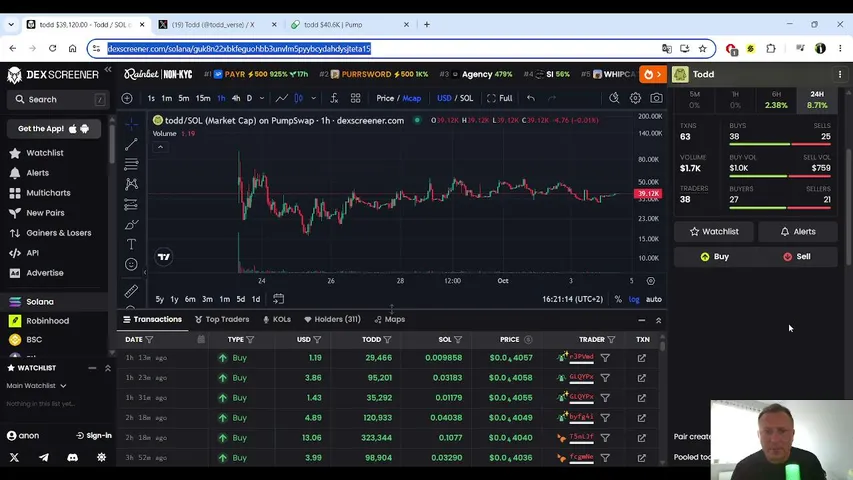853x480 pixels.
Task: Bookmark this page with the star
Action: (x=703, y=48)
